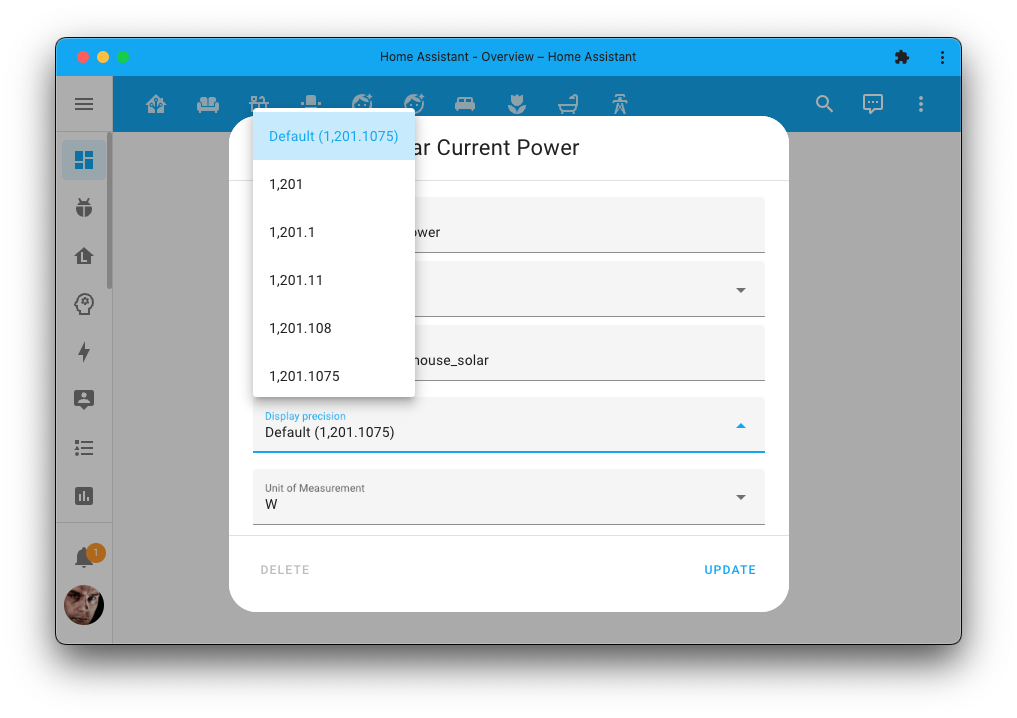Image resolution: width=1017 pixels, height=718 pixels.
Task: Switch to the flower dashboard tab
Action: [517, 103]
